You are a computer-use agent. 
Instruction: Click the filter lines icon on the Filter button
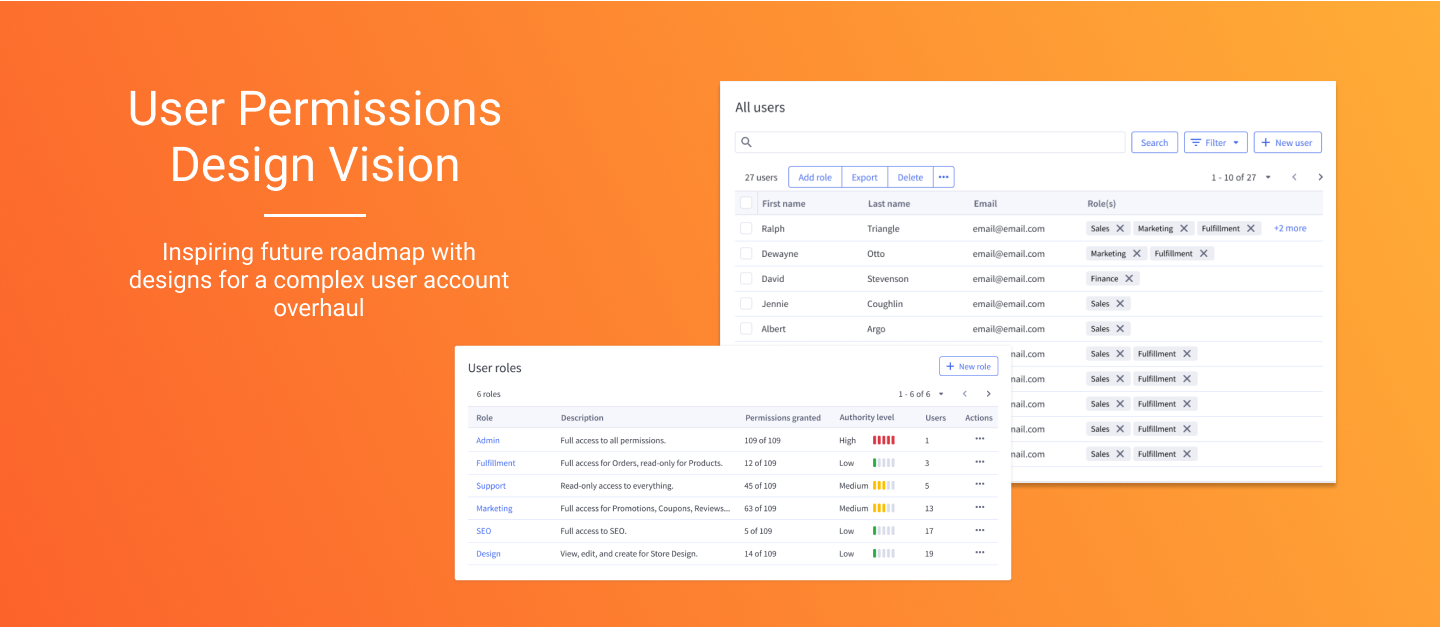click(1195, 143)
